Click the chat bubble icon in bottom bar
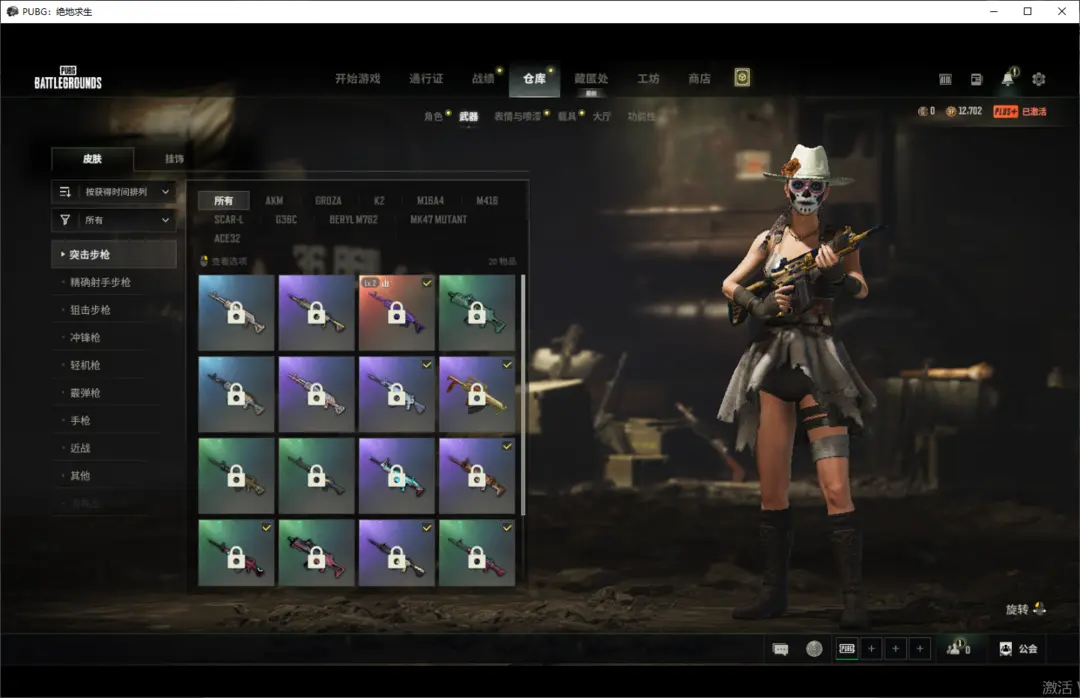The width and height of the screenshot is (1080, 698). tap(781, 649)
